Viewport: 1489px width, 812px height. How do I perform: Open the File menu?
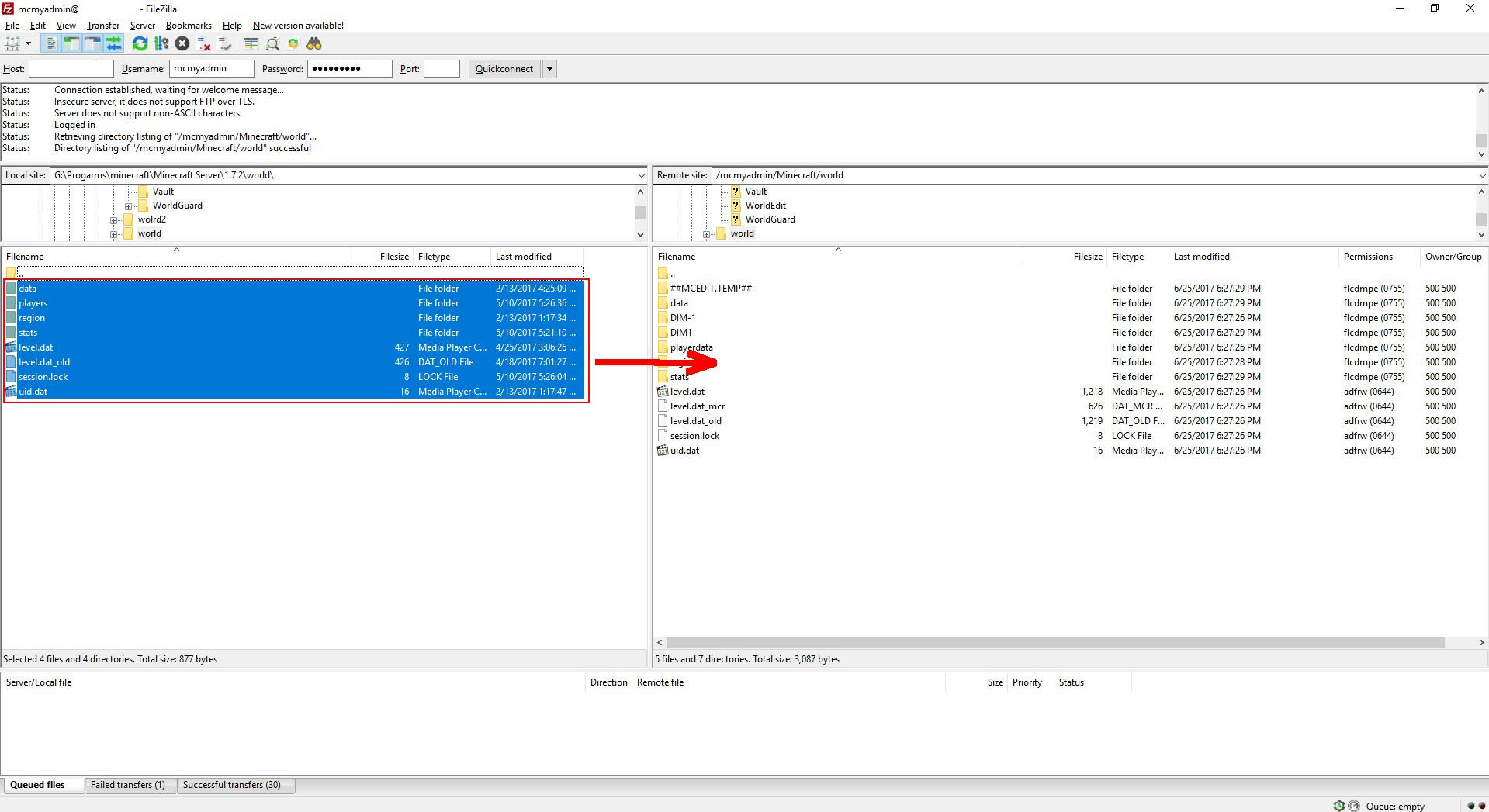12,25
